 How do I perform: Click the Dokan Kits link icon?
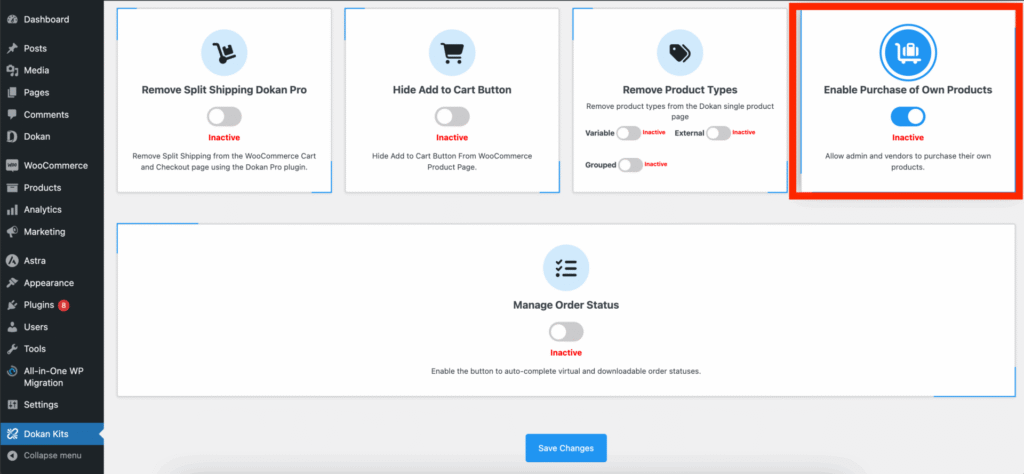[12, 434]
